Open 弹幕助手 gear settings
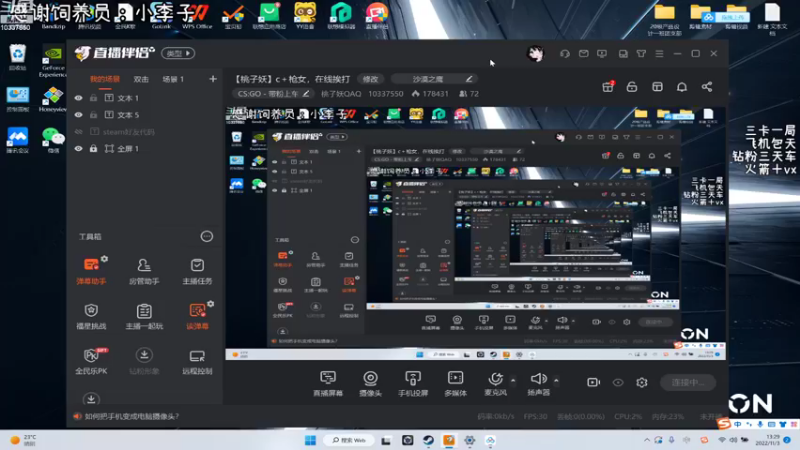The image size is (800, 450). click(105, 259)
